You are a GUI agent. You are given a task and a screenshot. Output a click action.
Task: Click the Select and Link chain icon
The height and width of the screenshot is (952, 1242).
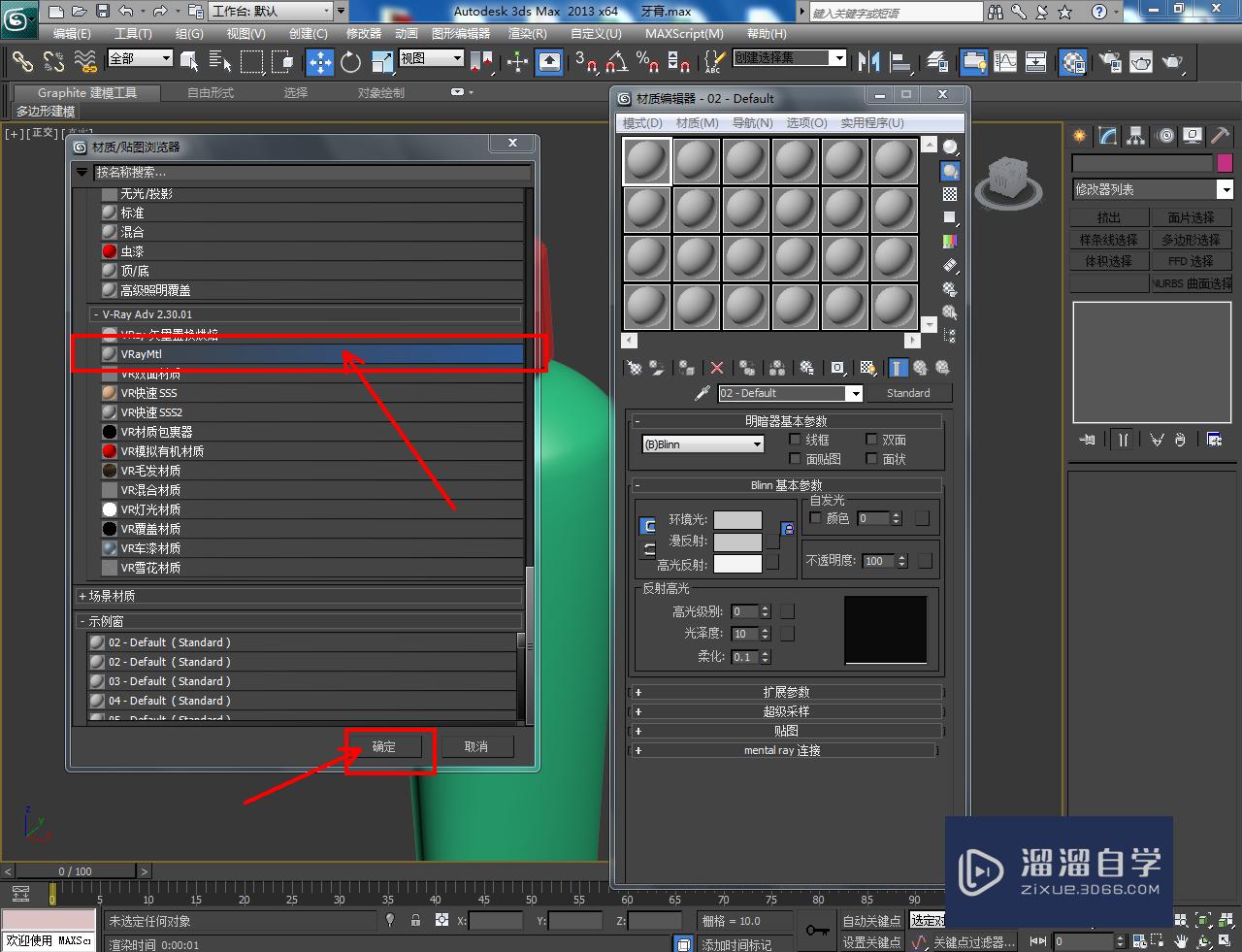[x=22, y=62]
